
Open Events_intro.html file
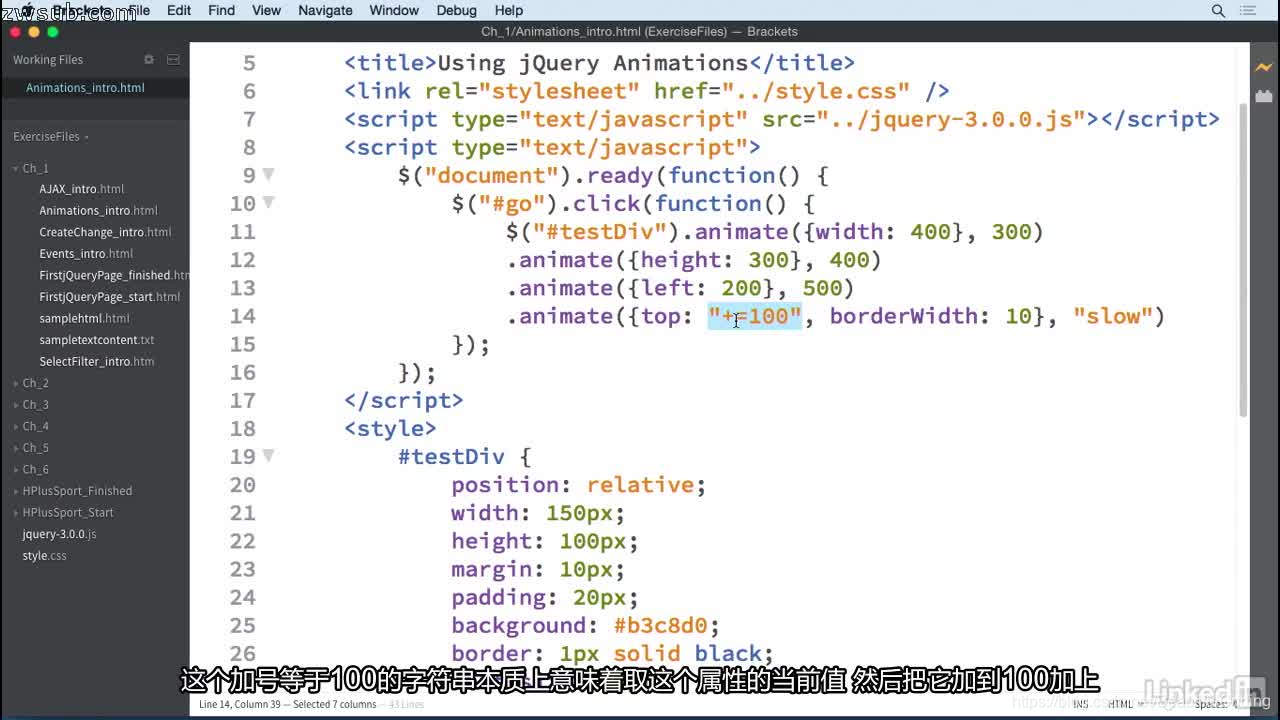click(x=86, y=254)
